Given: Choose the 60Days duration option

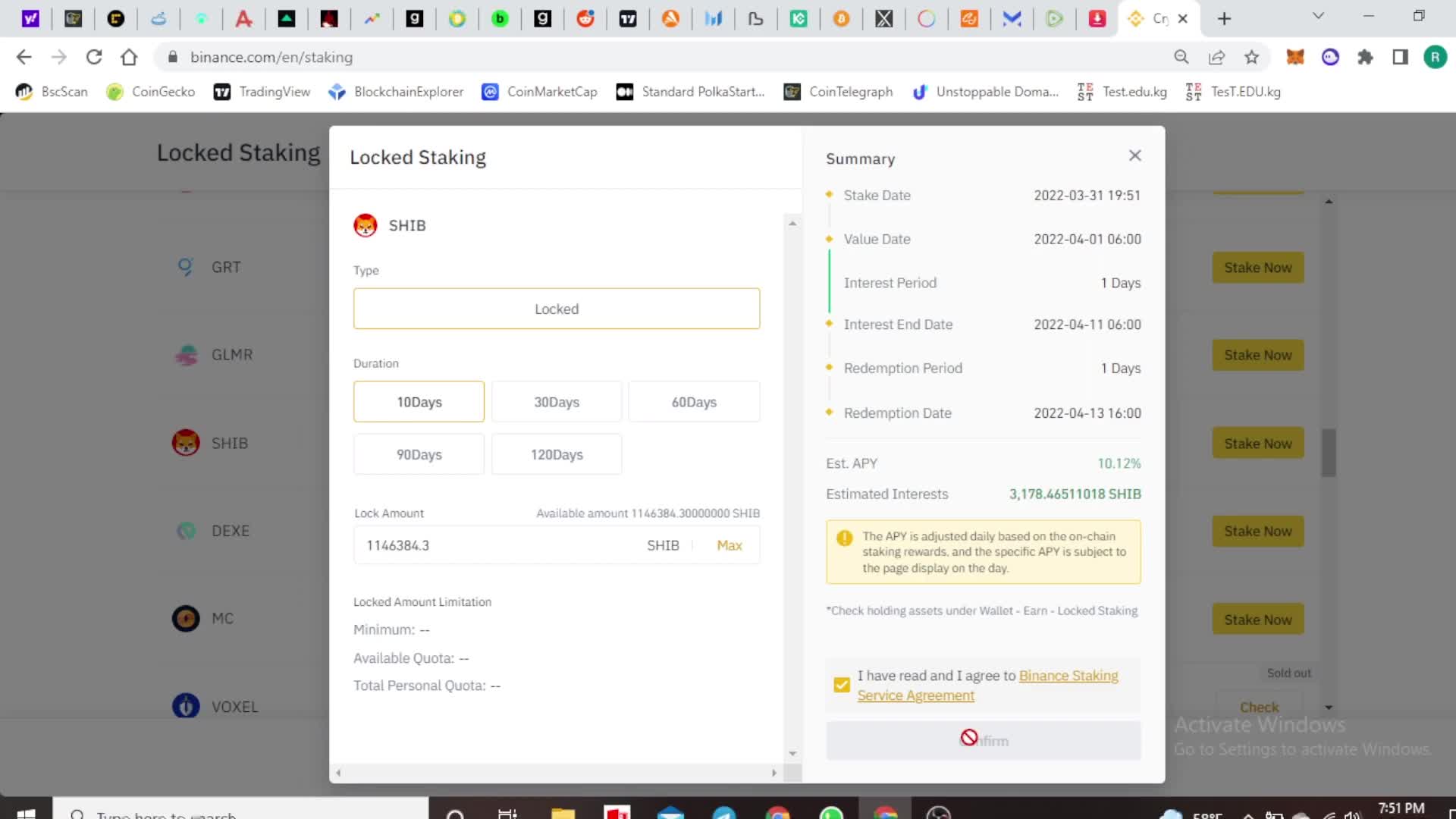Looking at the screenshot, I should coord(694,402).
